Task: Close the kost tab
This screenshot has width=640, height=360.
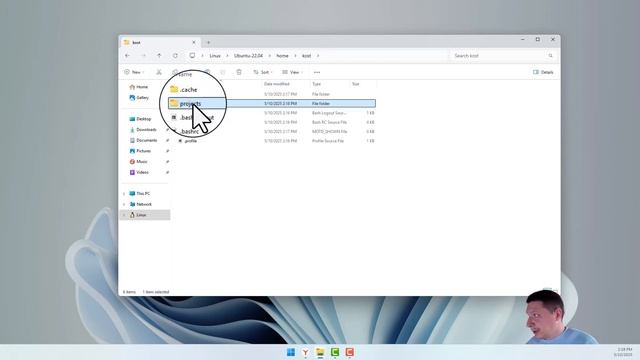Action: click(x=193, y=42)
